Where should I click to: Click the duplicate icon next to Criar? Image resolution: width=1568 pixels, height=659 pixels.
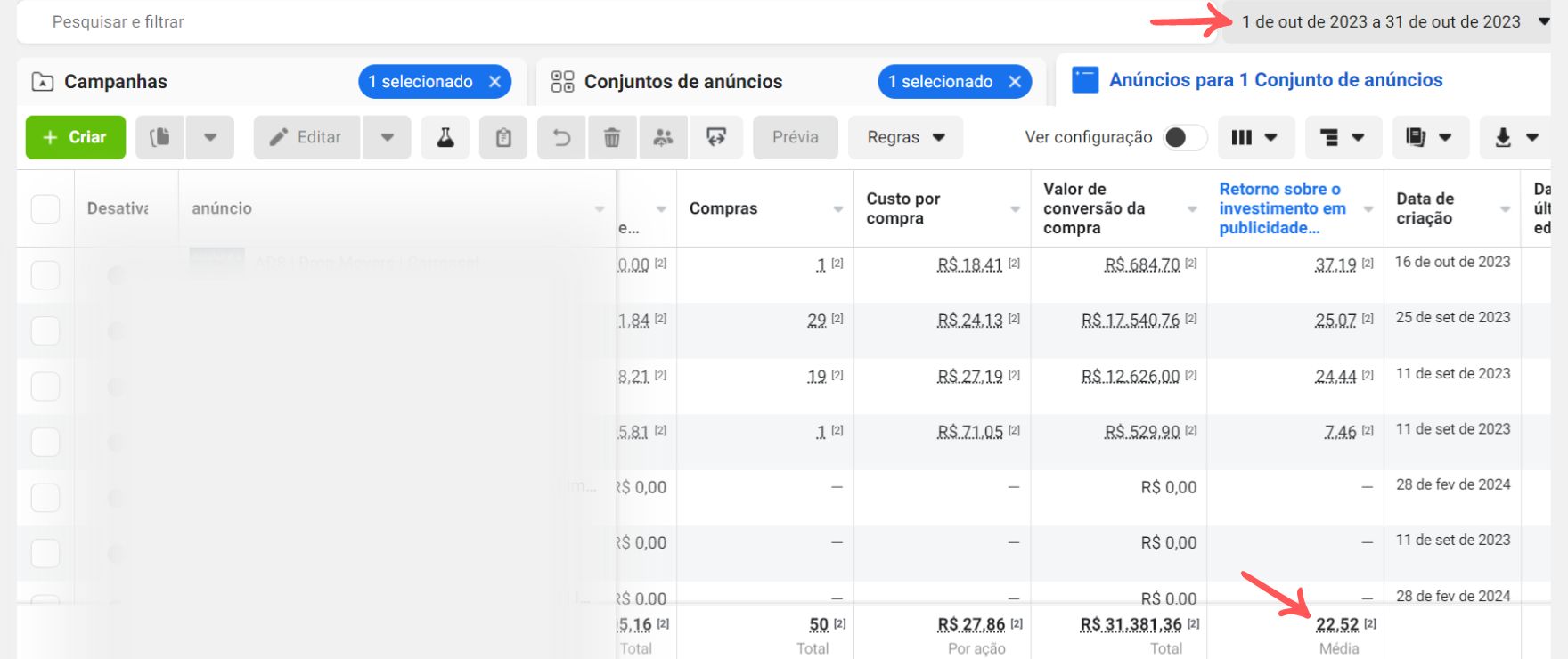coord(160,137)
